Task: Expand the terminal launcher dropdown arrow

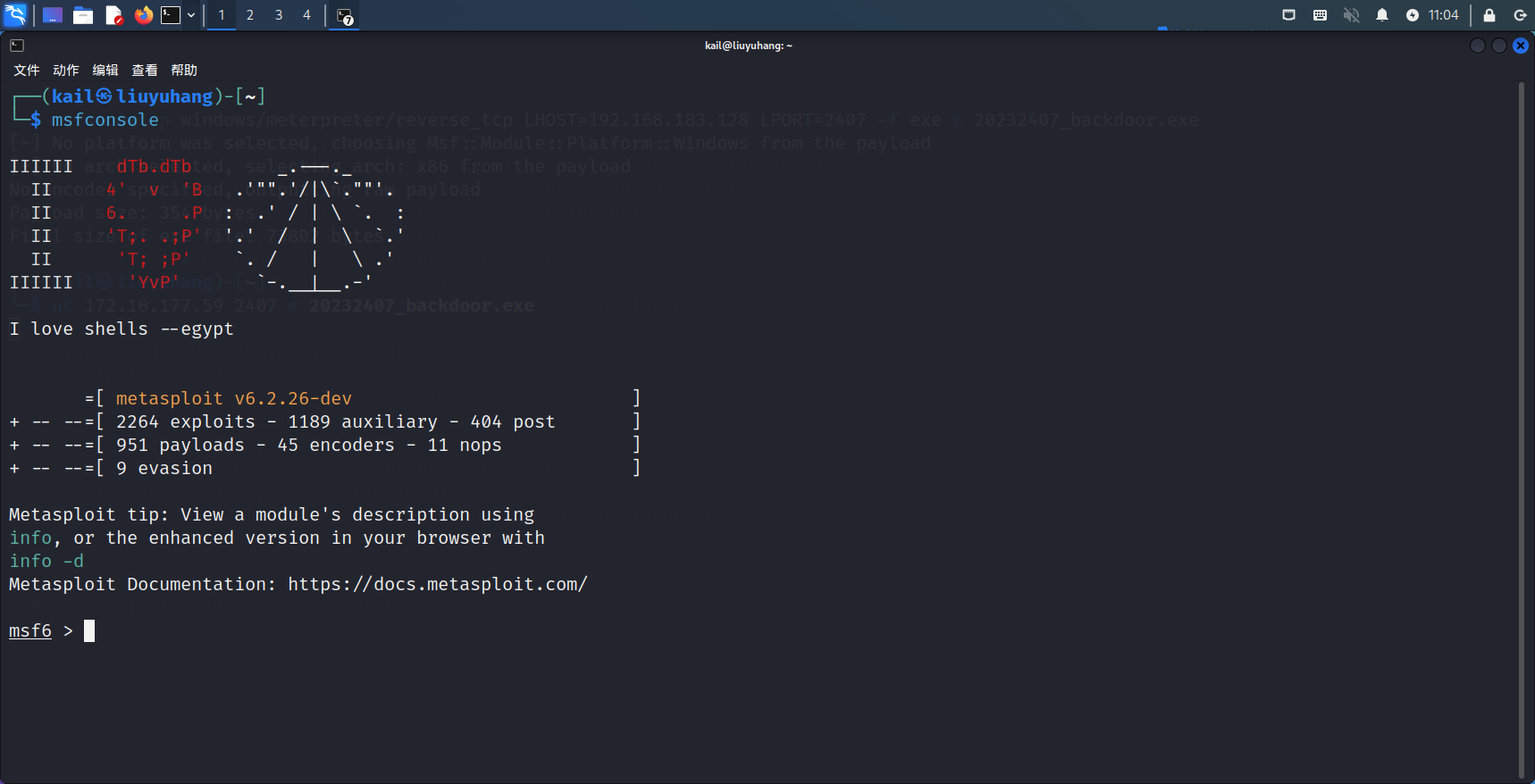Action: (x=191, y=15)
